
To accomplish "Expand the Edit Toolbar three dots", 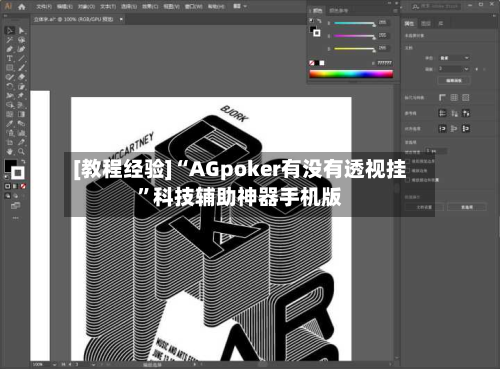I will (16, 218).
